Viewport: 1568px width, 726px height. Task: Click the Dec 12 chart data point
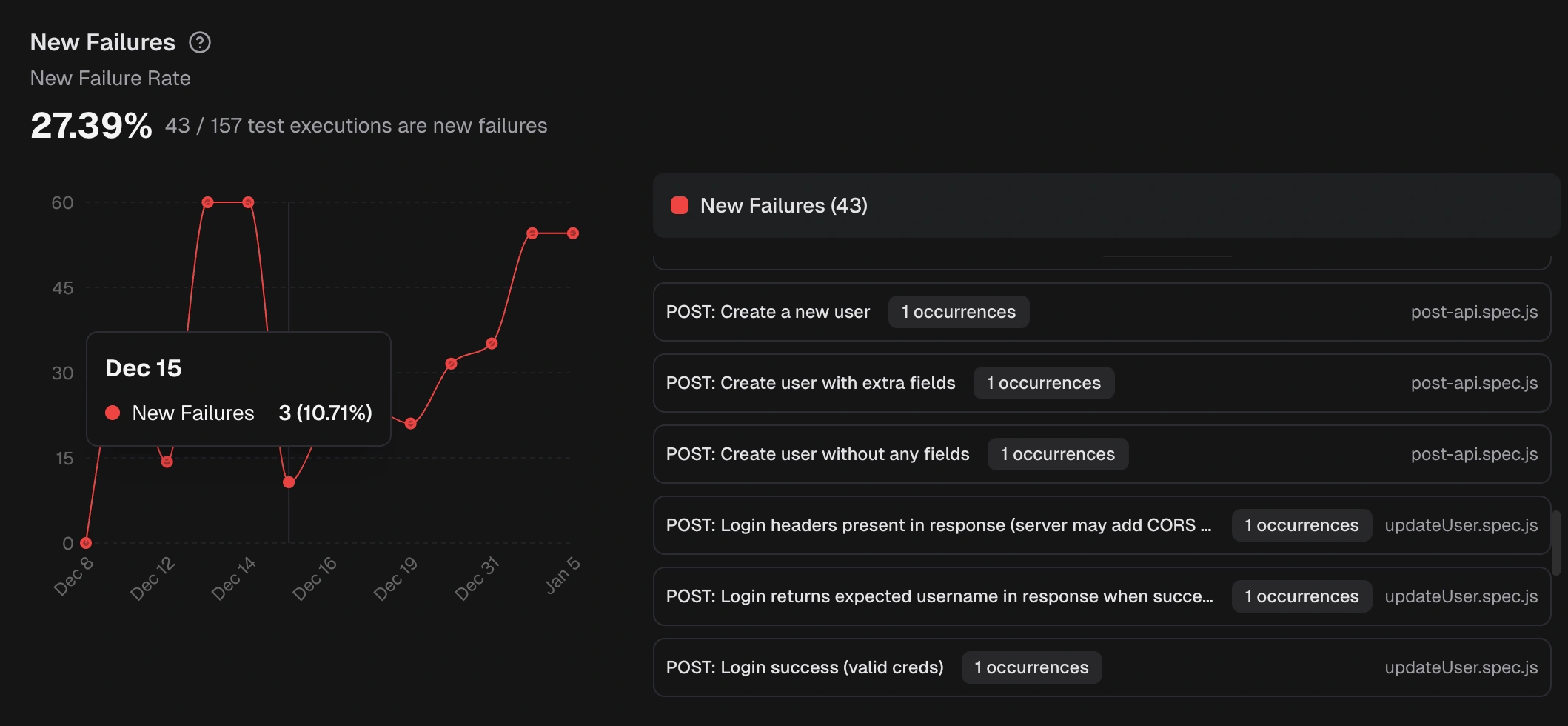(x=167, y=462)
